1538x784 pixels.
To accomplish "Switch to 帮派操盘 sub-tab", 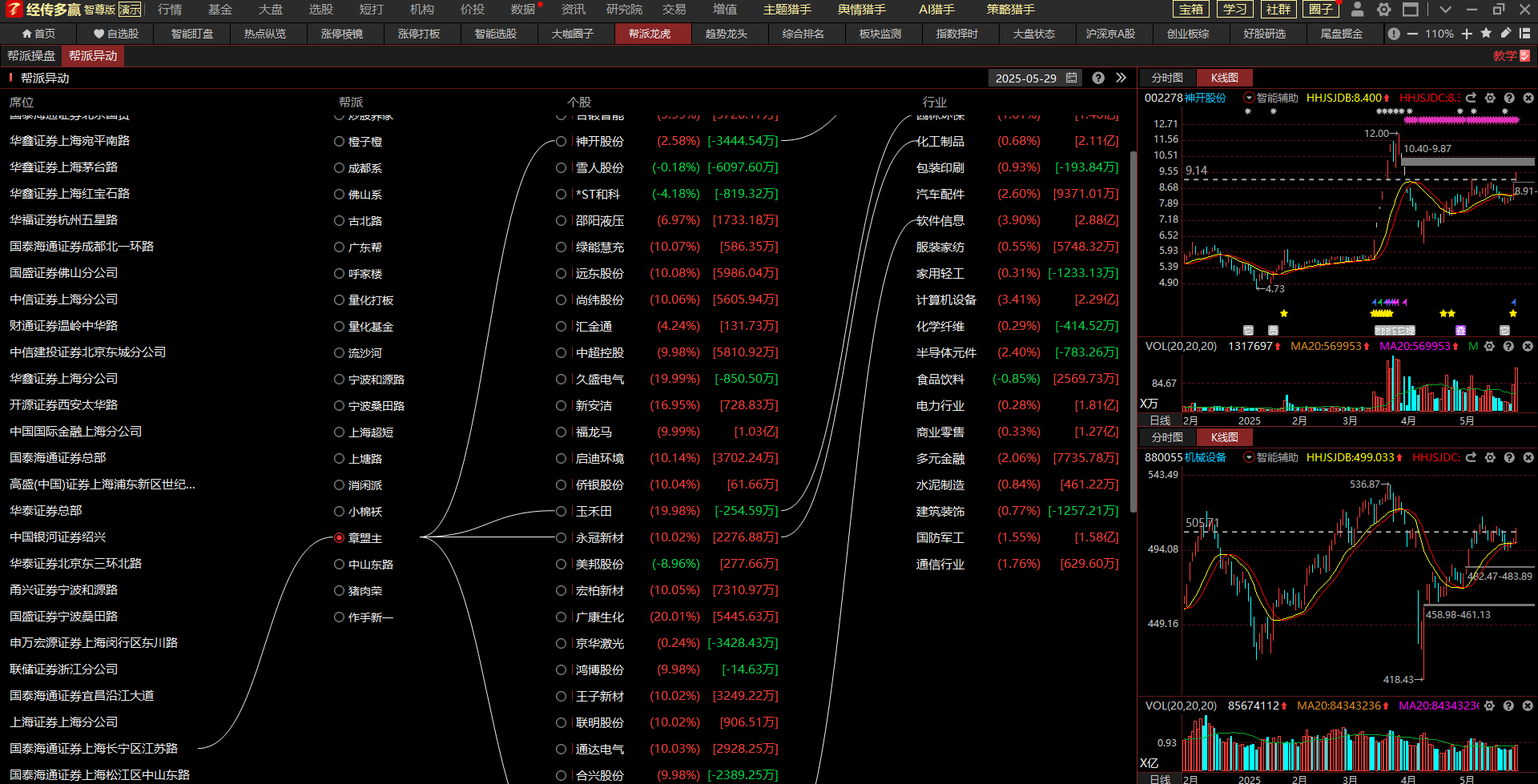I will (x=31, y=56).
